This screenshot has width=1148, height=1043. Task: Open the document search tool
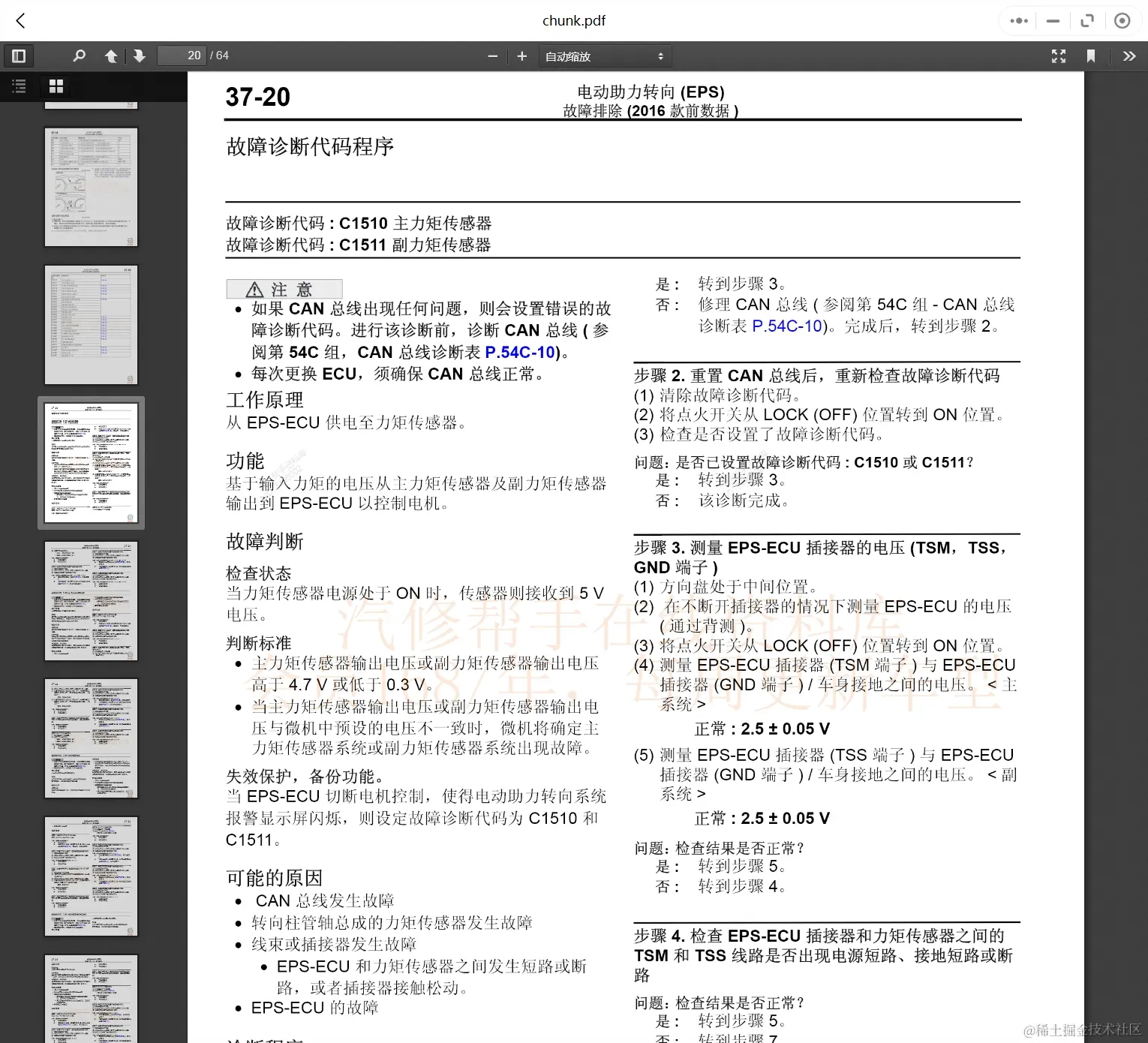coord(79,56)
